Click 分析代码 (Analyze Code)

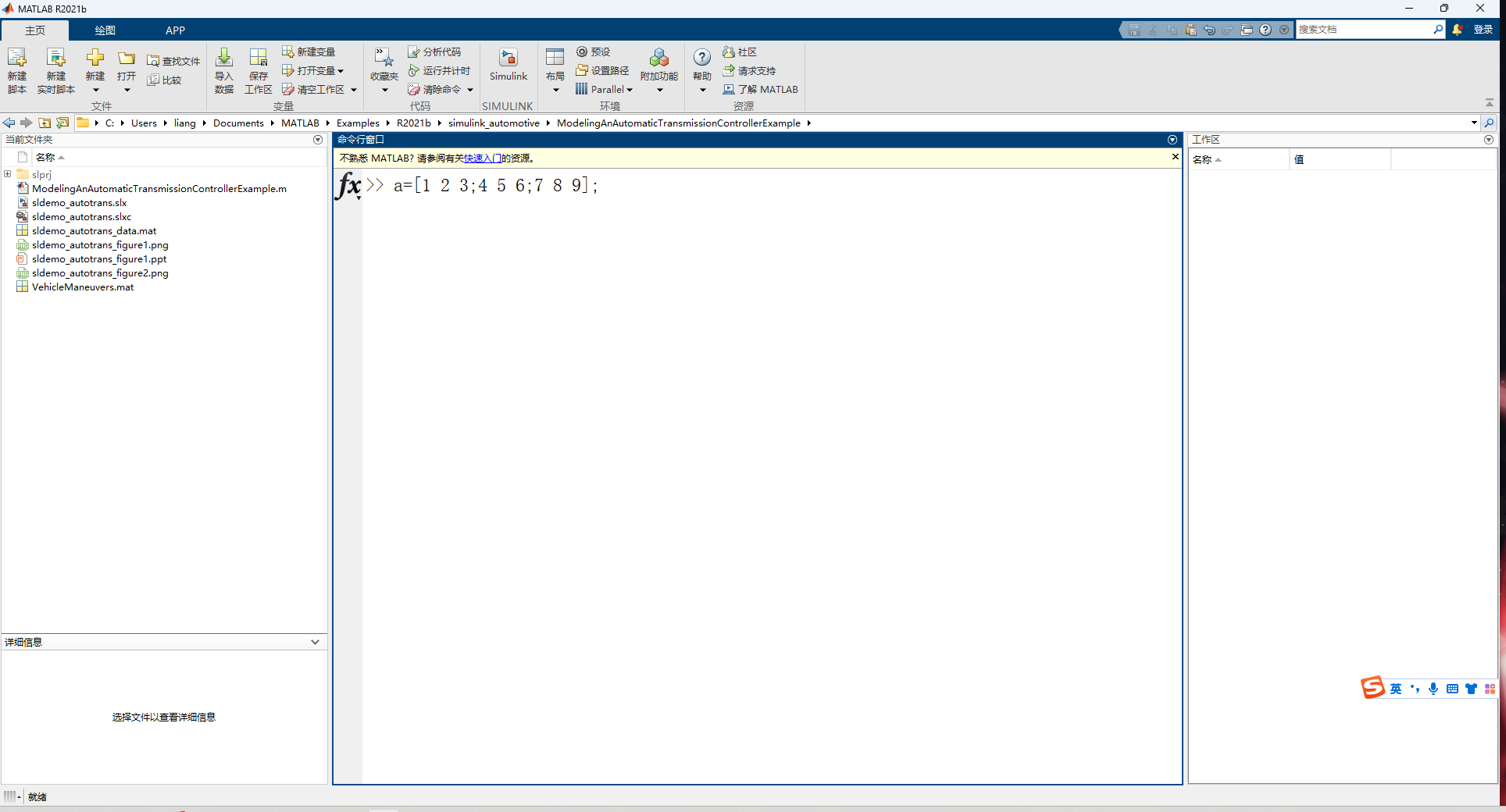(434, 52)
